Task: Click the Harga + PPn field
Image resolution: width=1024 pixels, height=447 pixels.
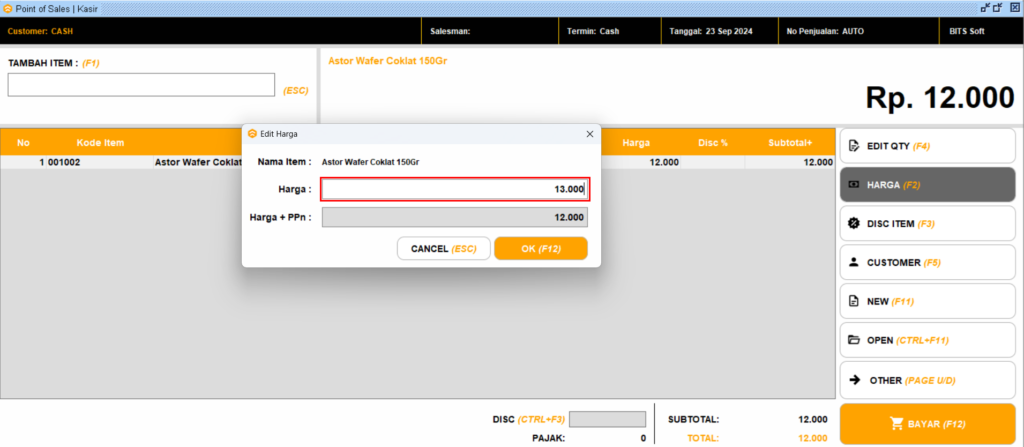Action: pos(455,217)
